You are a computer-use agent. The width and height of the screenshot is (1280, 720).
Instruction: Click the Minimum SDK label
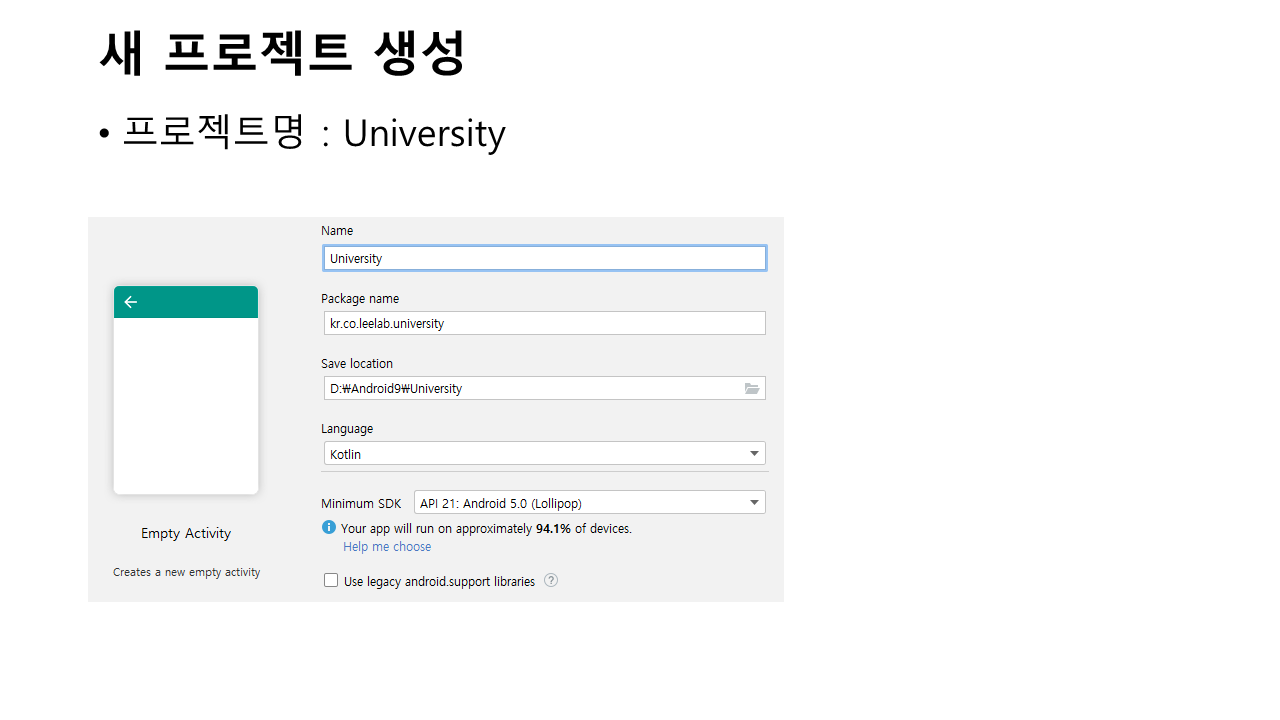(361, 504)
